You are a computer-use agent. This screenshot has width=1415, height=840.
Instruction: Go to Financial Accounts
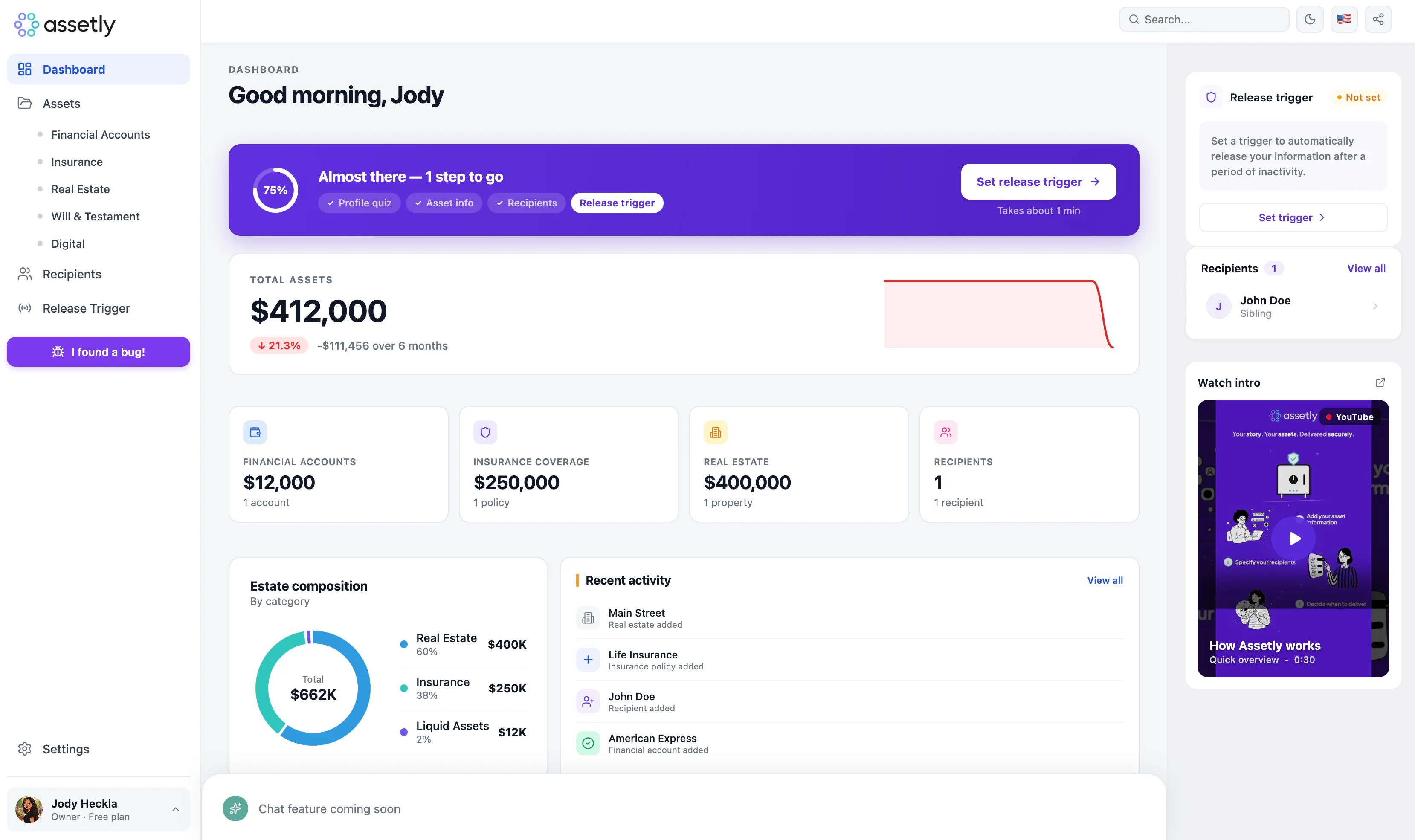(100, 134)
